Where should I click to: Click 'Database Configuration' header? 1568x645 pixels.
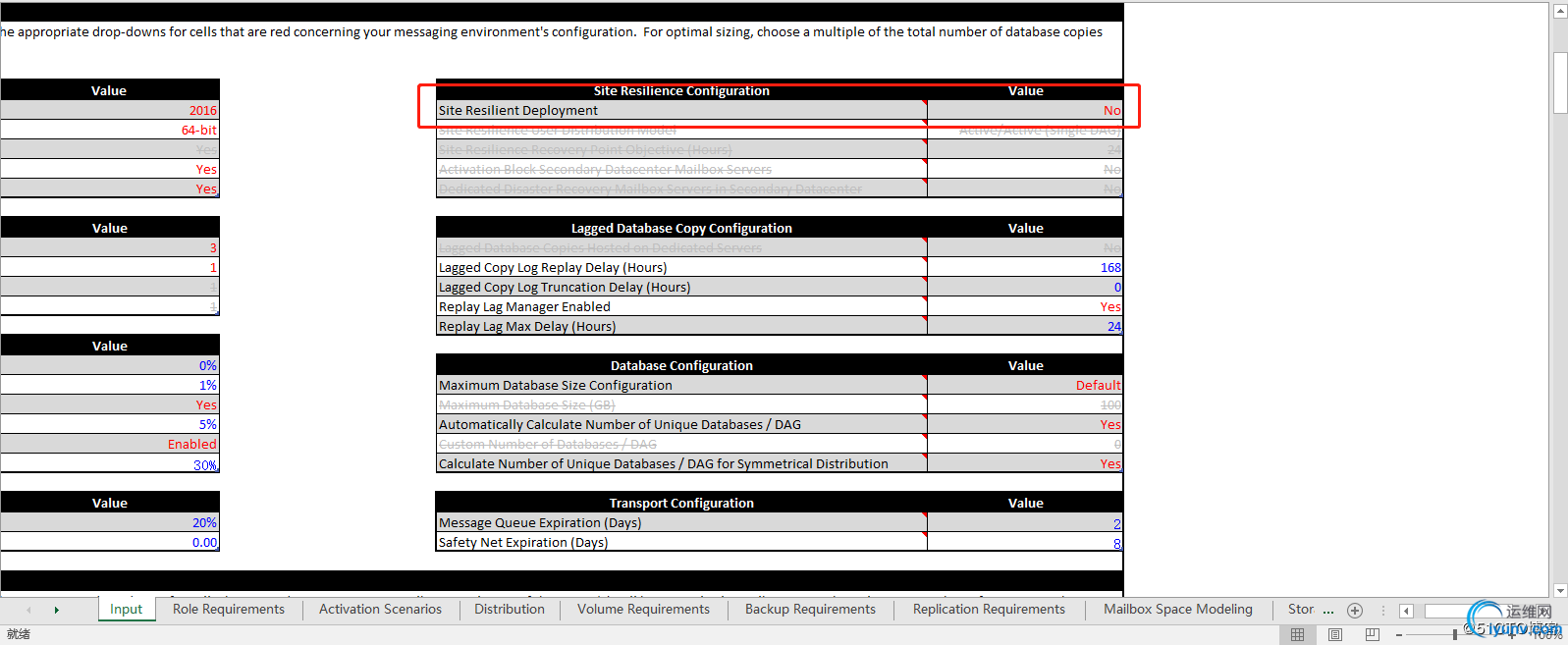click(681, 365)
